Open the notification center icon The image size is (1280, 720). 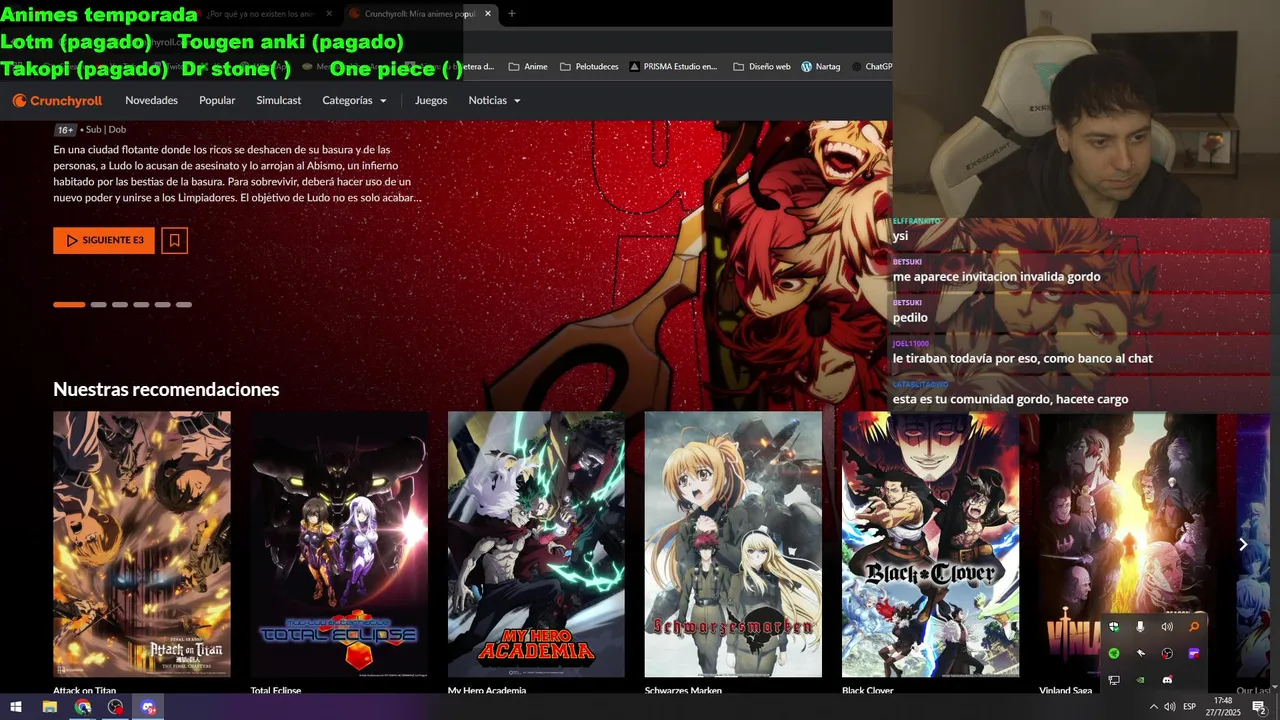click(1259, 707)
